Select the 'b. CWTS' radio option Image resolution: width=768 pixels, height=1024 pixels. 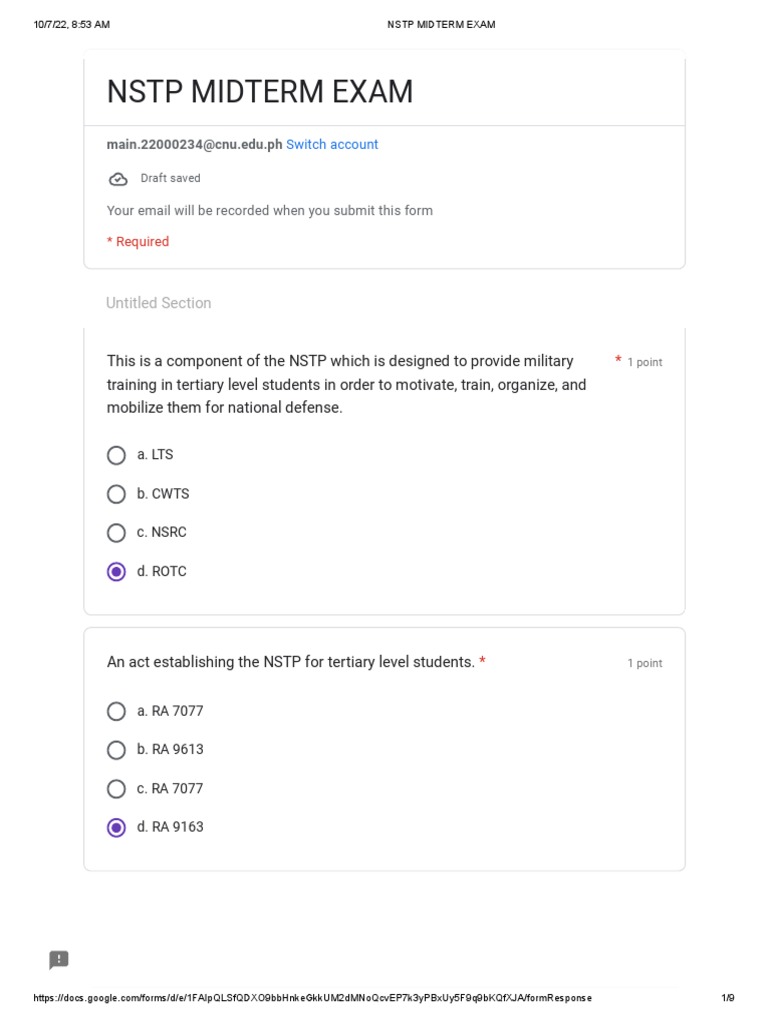(x=117, y=494)
